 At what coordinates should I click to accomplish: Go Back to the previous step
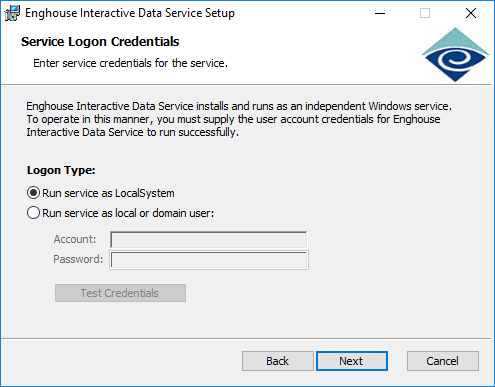coord(277,361)
